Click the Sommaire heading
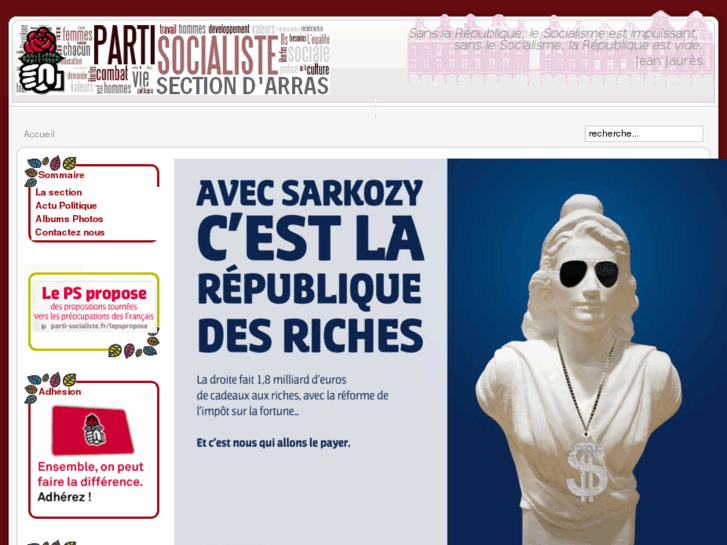Screen dimensions: 727x545 pyautogui.click(x=61, y=175)
